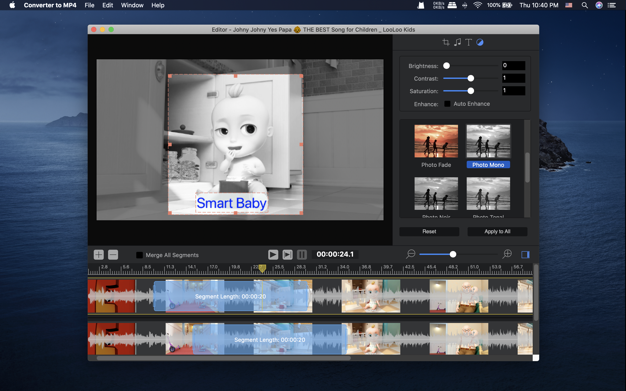The image size is (626, 391).
Task: Click the Contrast value field
Action: (x=513, y=78)
